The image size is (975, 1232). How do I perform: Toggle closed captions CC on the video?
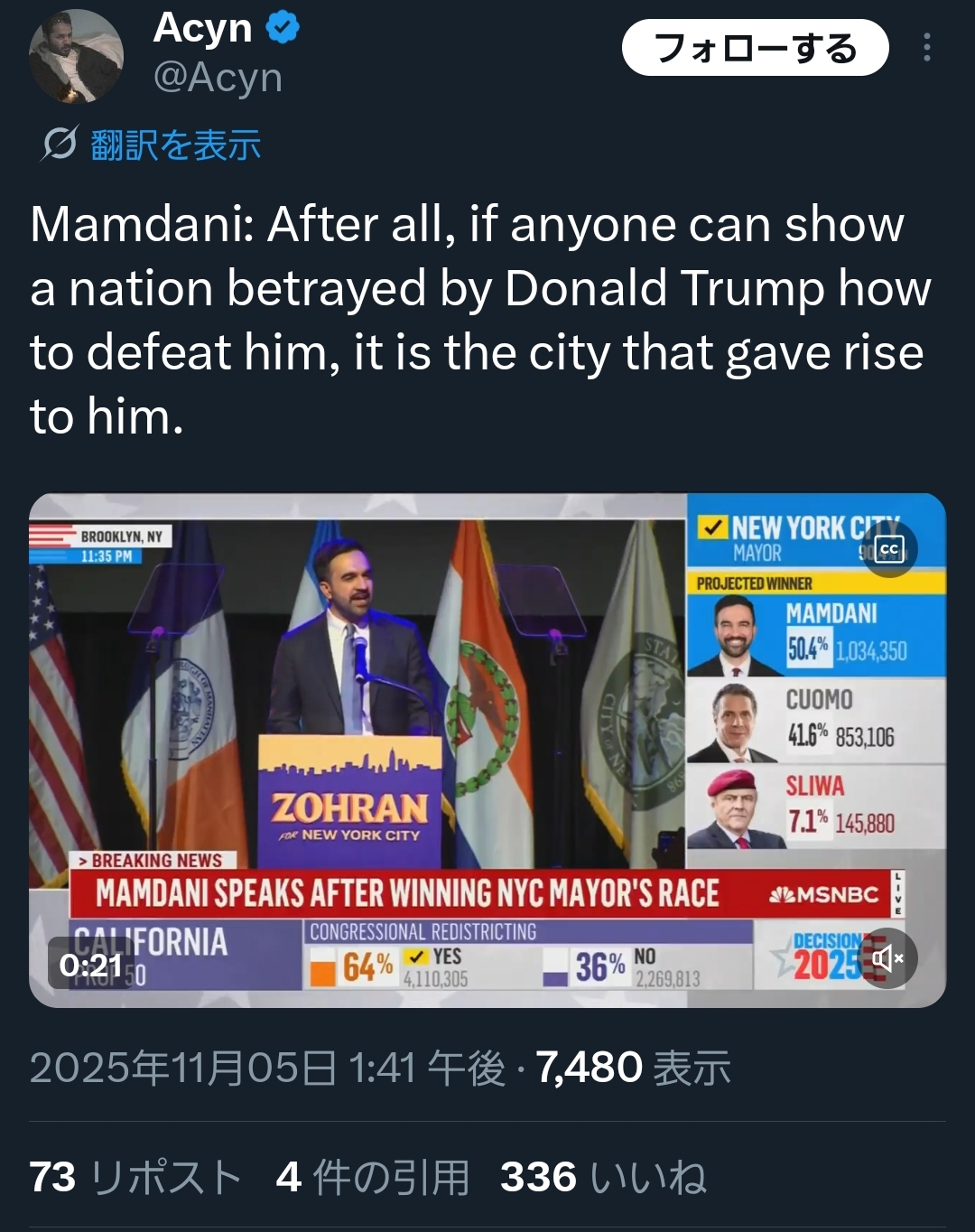889,548
